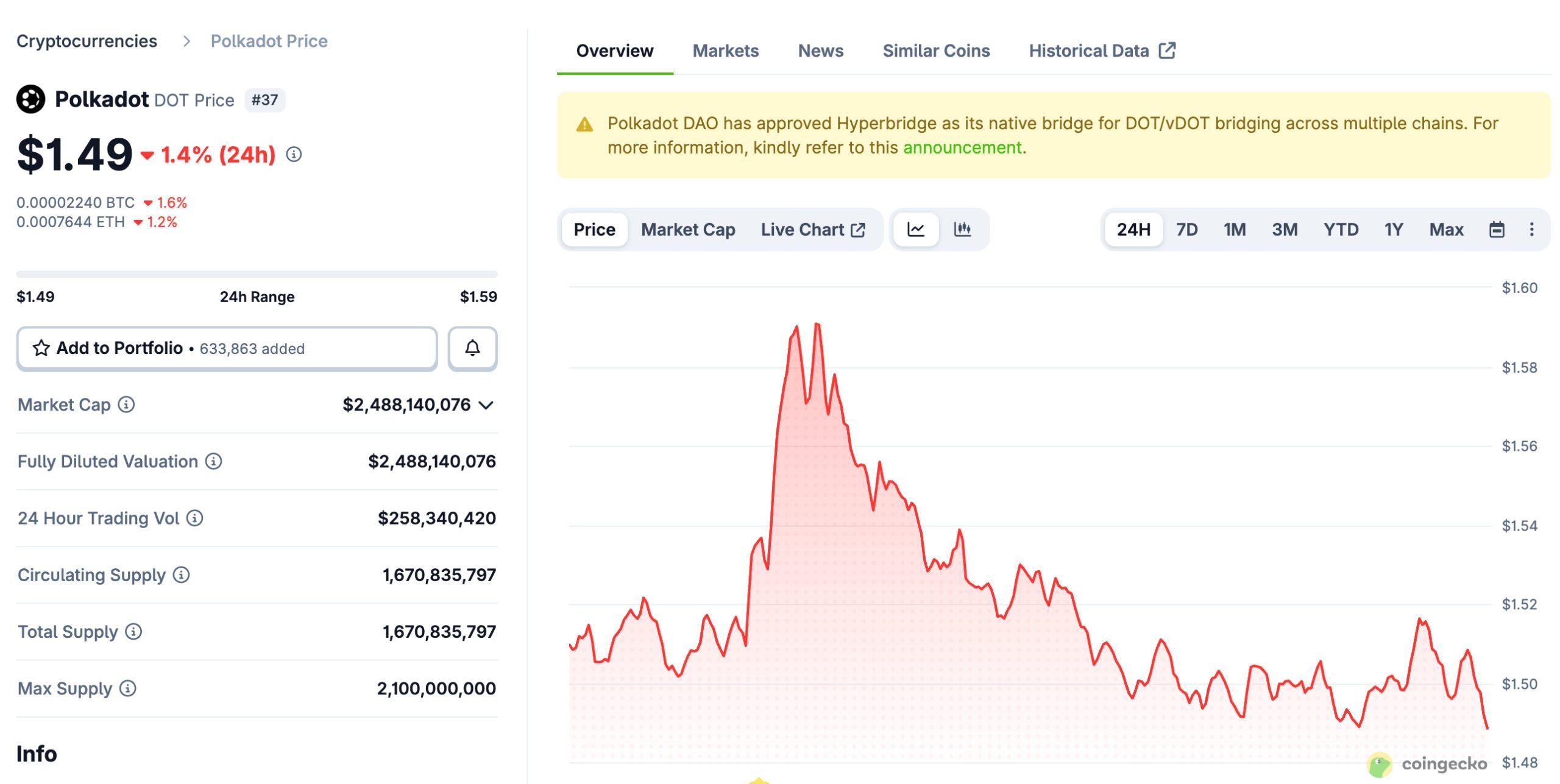Open info icon next to 24h price change
Viewport: 1560px width, 784px height.
(294, 155)
